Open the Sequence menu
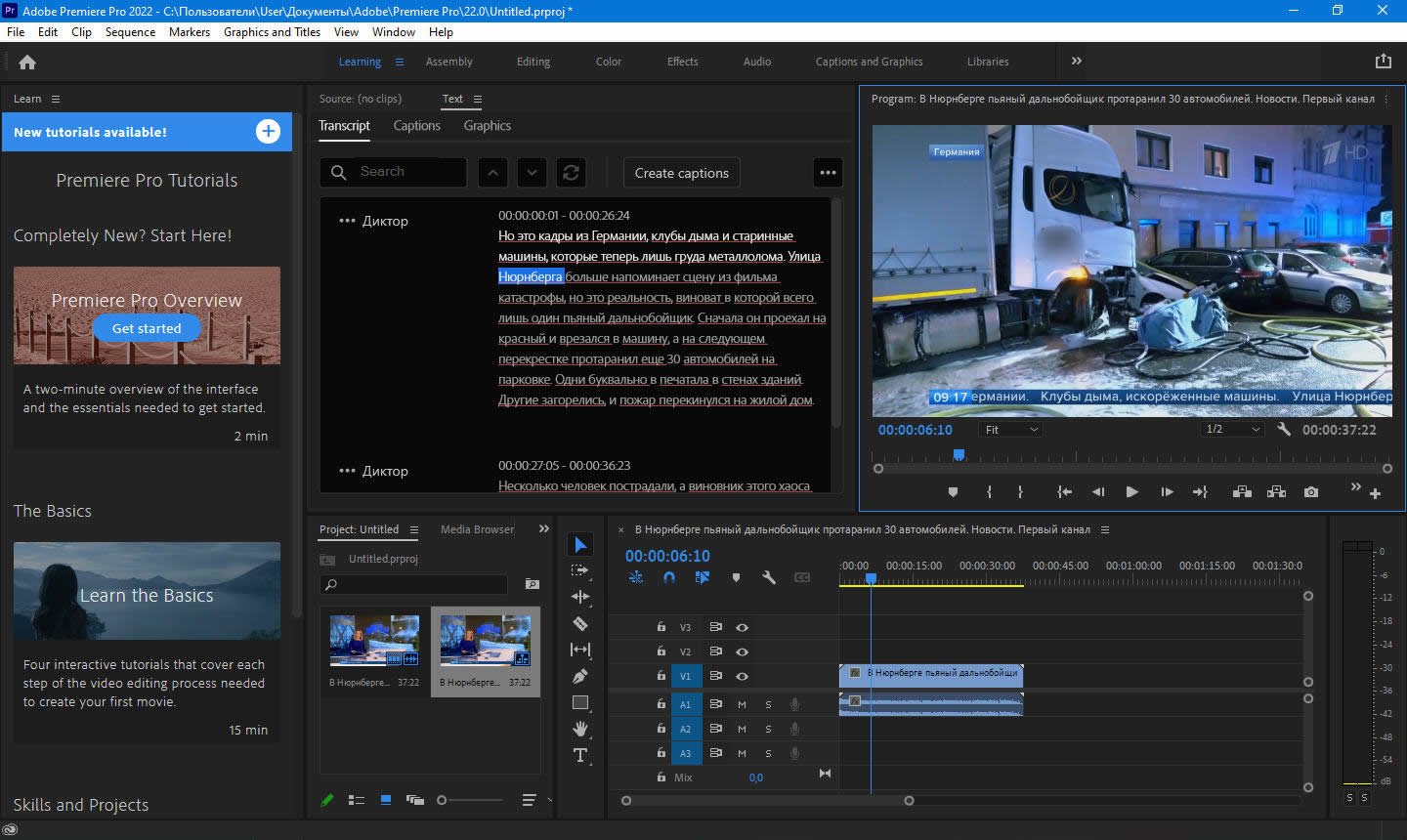Viewport: 1407px width, 840px height. (x=130, y=32)
